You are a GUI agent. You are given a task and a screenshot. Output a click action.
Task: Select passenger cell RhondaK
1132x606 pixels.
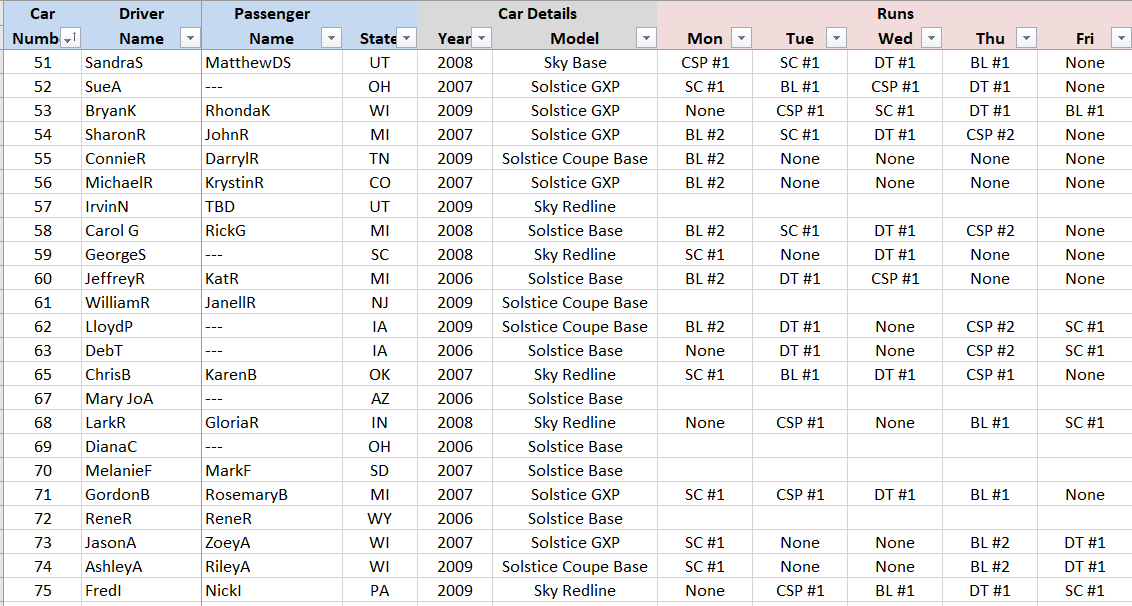(272, 111)
